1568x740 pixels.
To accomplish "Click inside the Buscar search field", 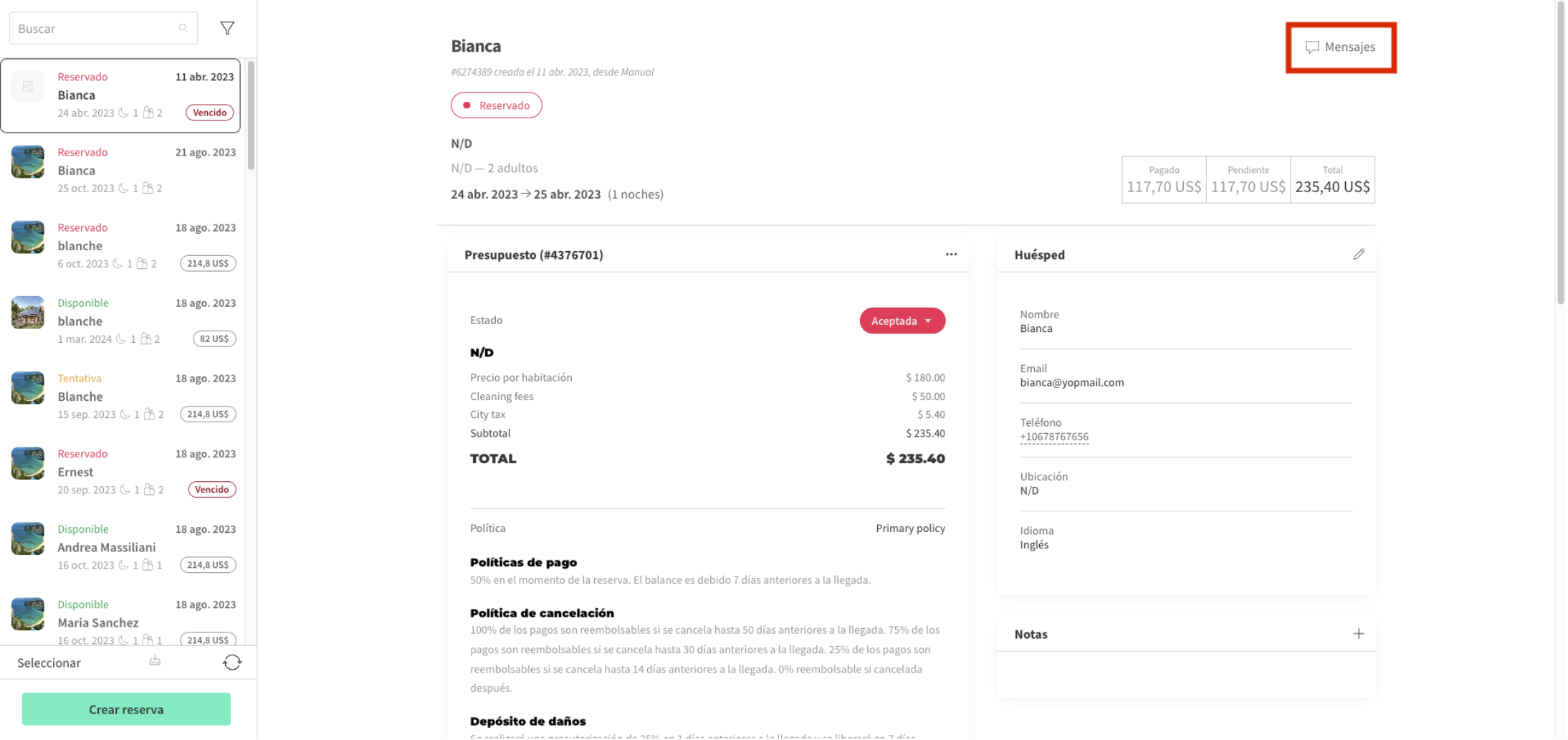I will [x=93, y=27].
